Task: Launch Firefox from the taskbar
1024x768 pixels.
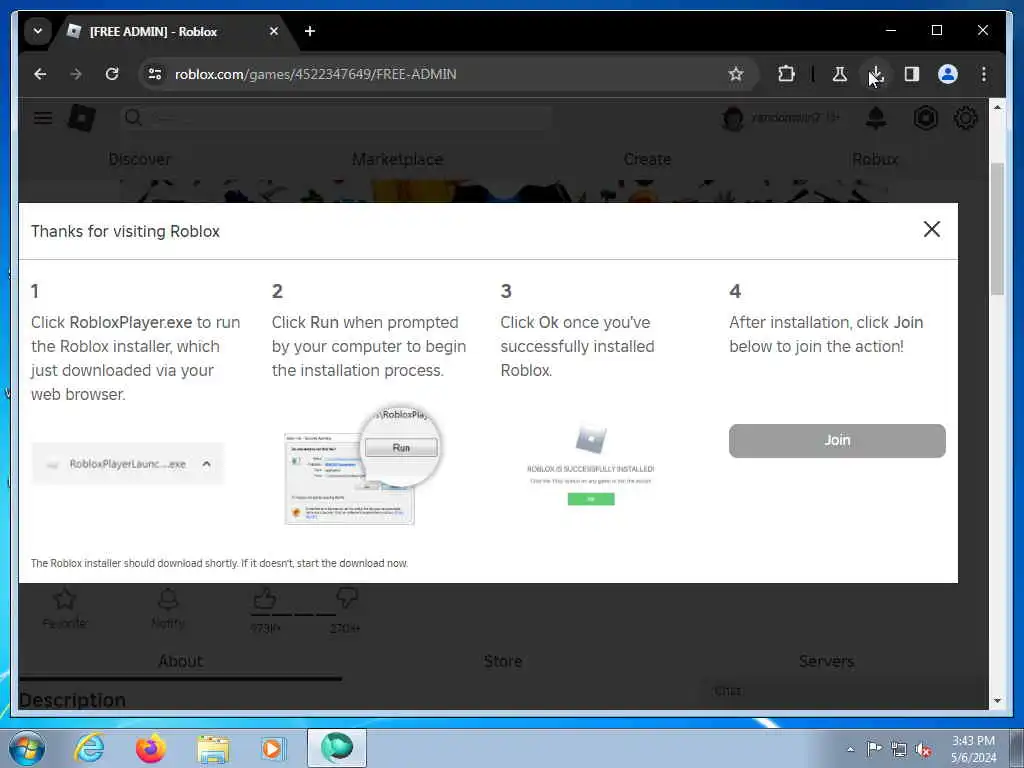Action: (150, 748)
